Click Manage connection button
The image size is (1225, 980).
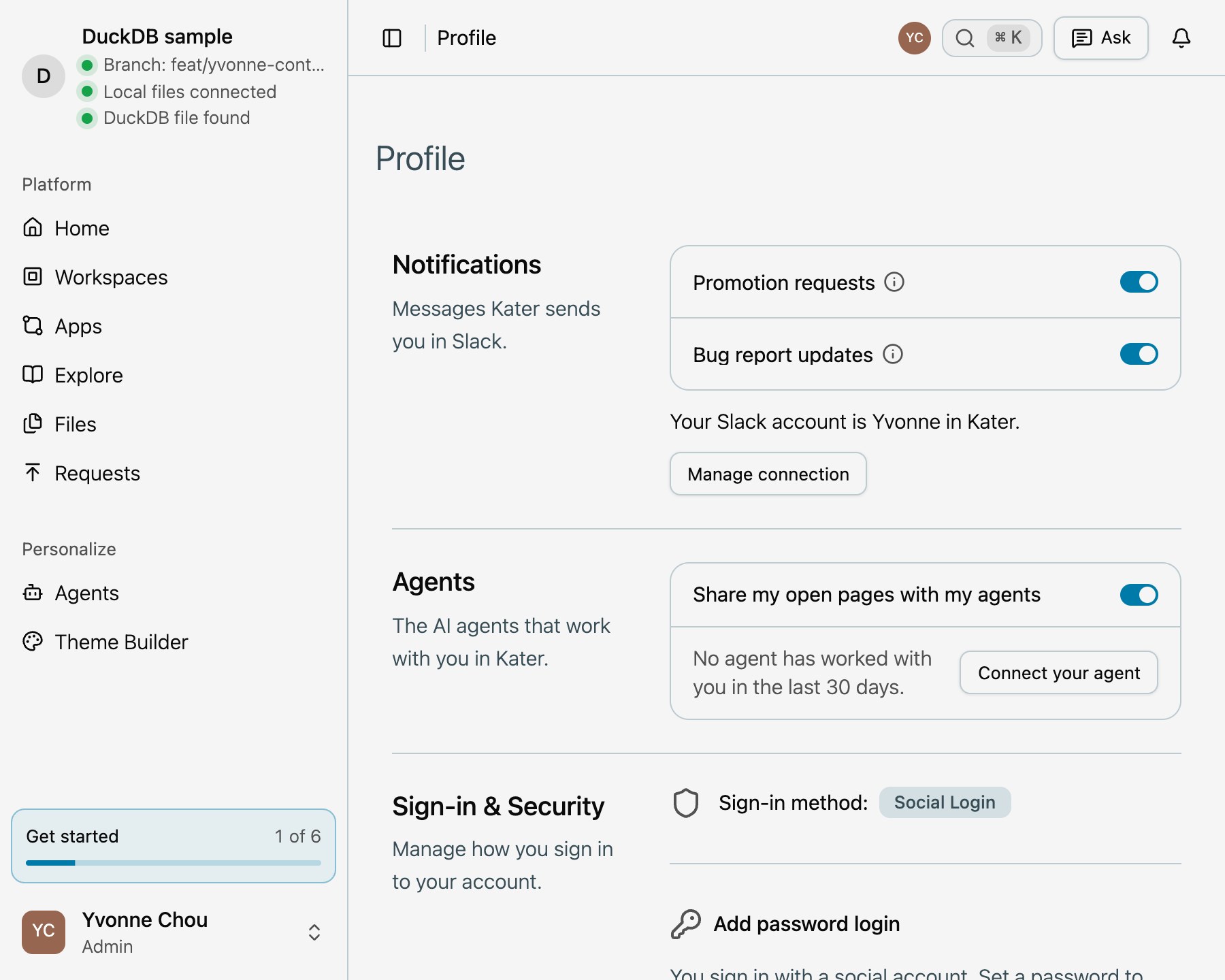pyautogui.click(x=768, y=474)
